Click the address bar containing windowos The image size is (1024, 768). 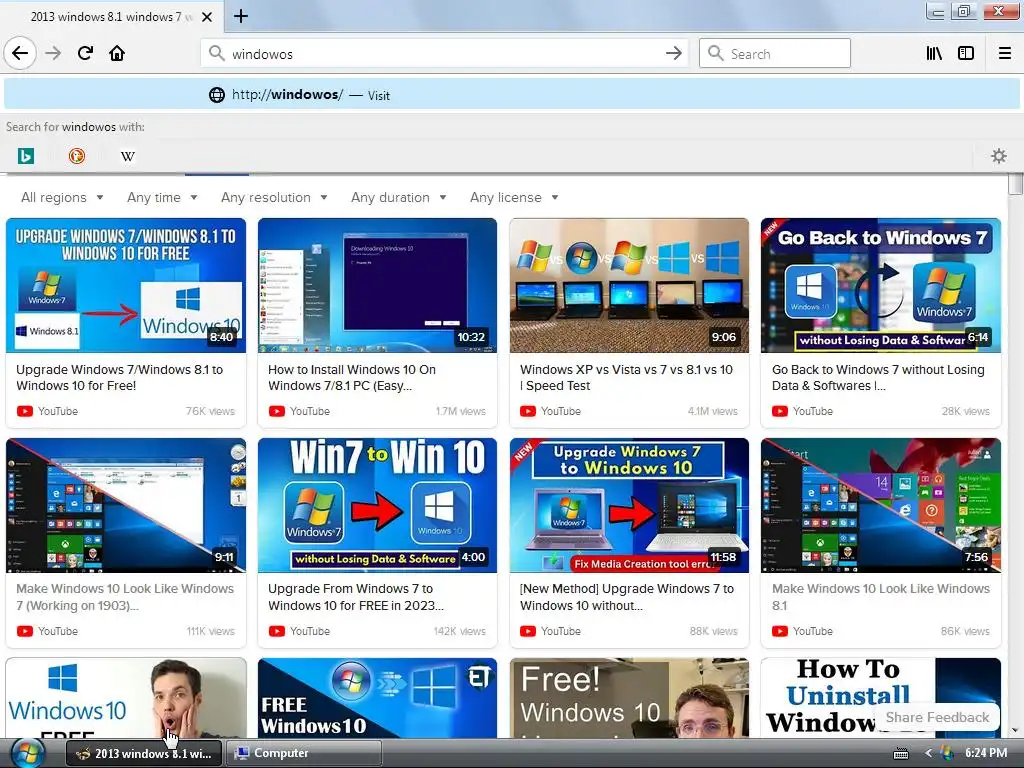click(x=445, y=54)
